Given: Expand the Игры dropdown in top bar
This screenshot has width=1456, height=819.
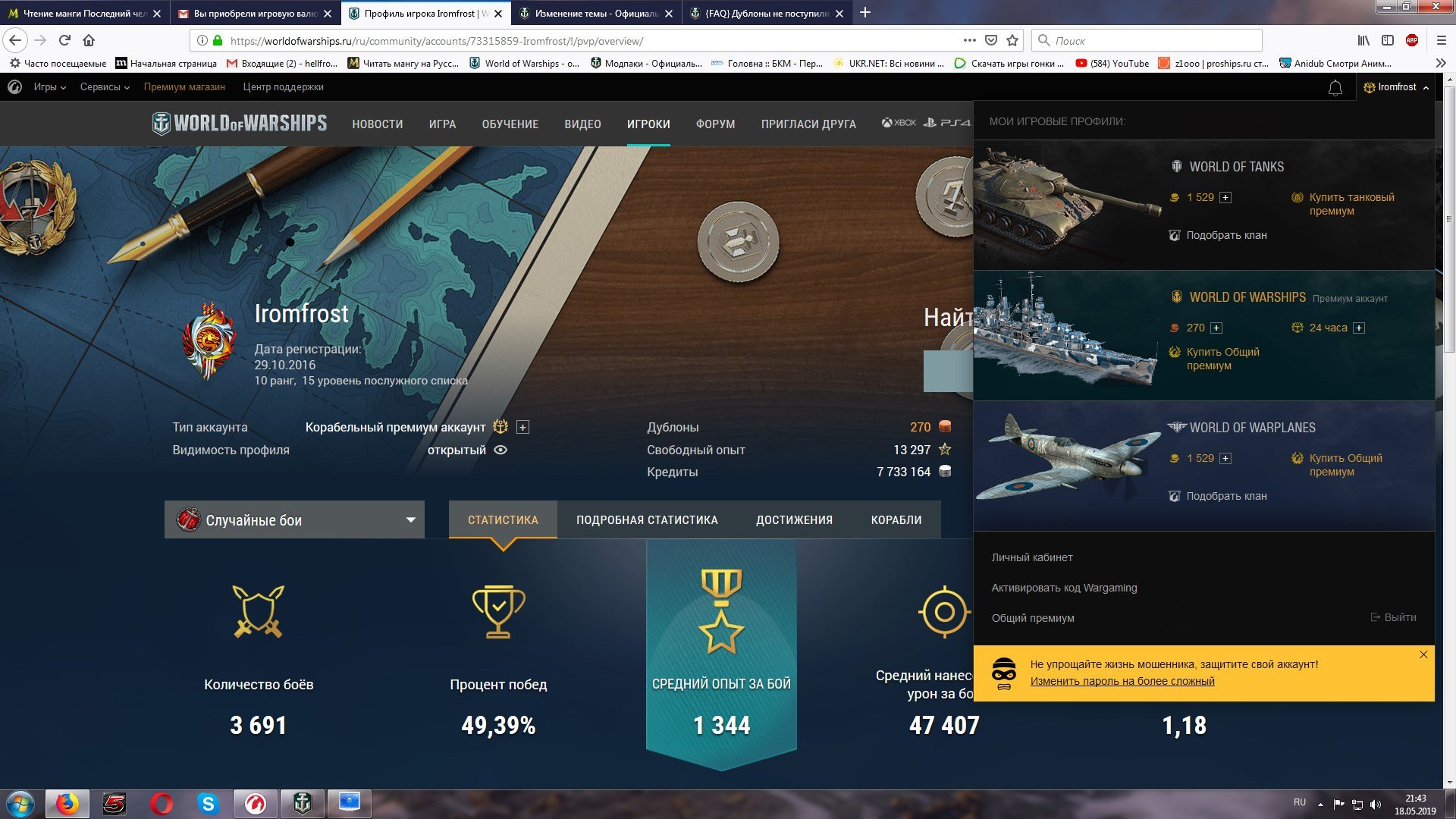Looking at the screenshot, I should (x=50, y=87).
